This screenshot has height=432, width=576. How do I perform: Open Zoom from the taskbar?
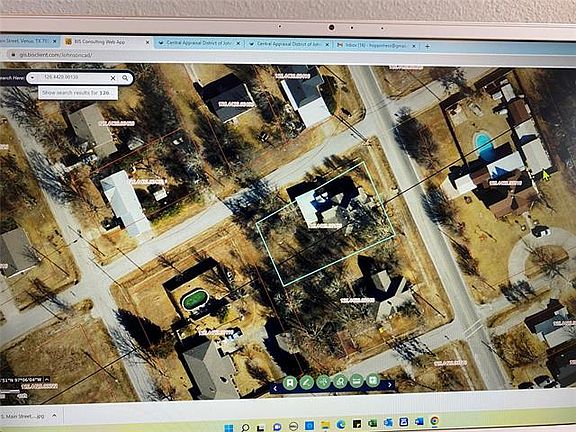[403, 422]
